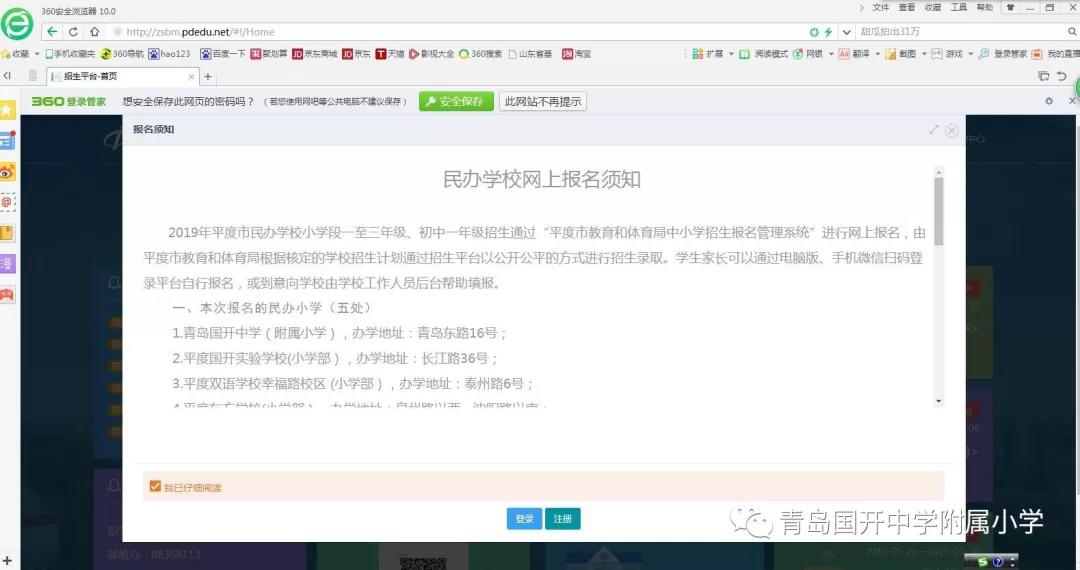Viewport: 1080px width, 570px height.
Task: Open the 手机收藏夹 bookmark
Action: click(70, 54)
